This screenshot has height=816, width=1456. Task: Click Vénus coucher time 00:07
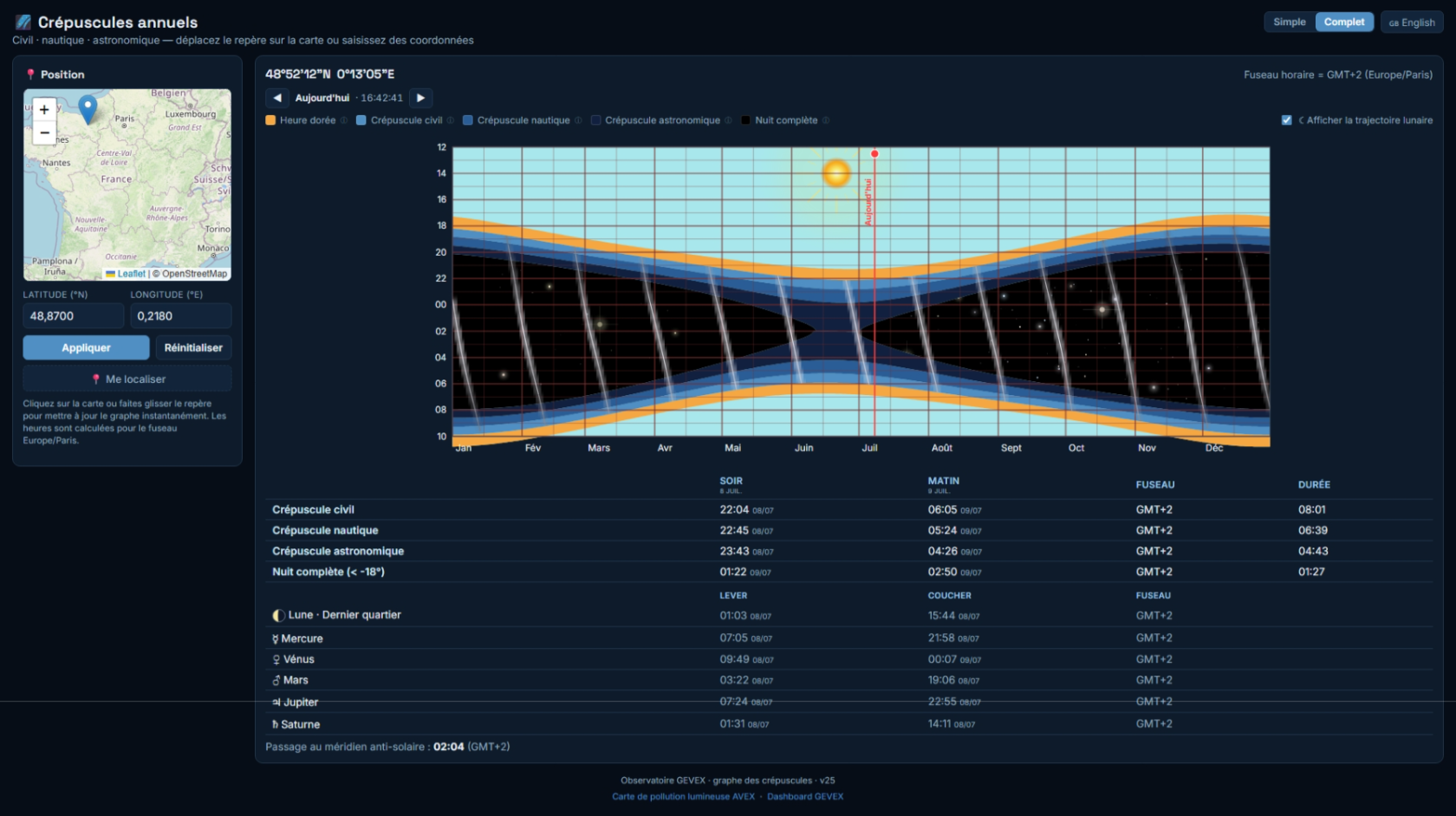[942, 660]
